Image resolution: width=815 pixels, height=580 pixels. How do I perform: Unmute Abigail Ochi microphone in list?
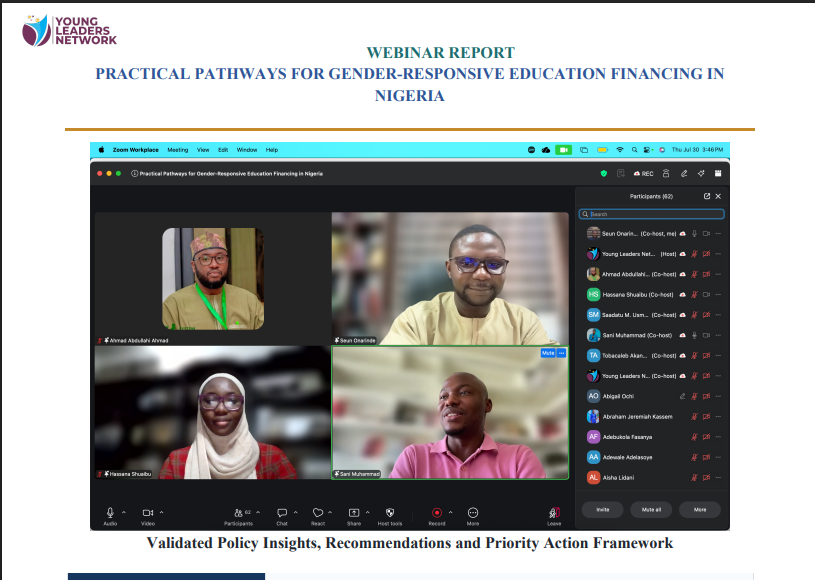pyautogui.click(x=694, y=396)
